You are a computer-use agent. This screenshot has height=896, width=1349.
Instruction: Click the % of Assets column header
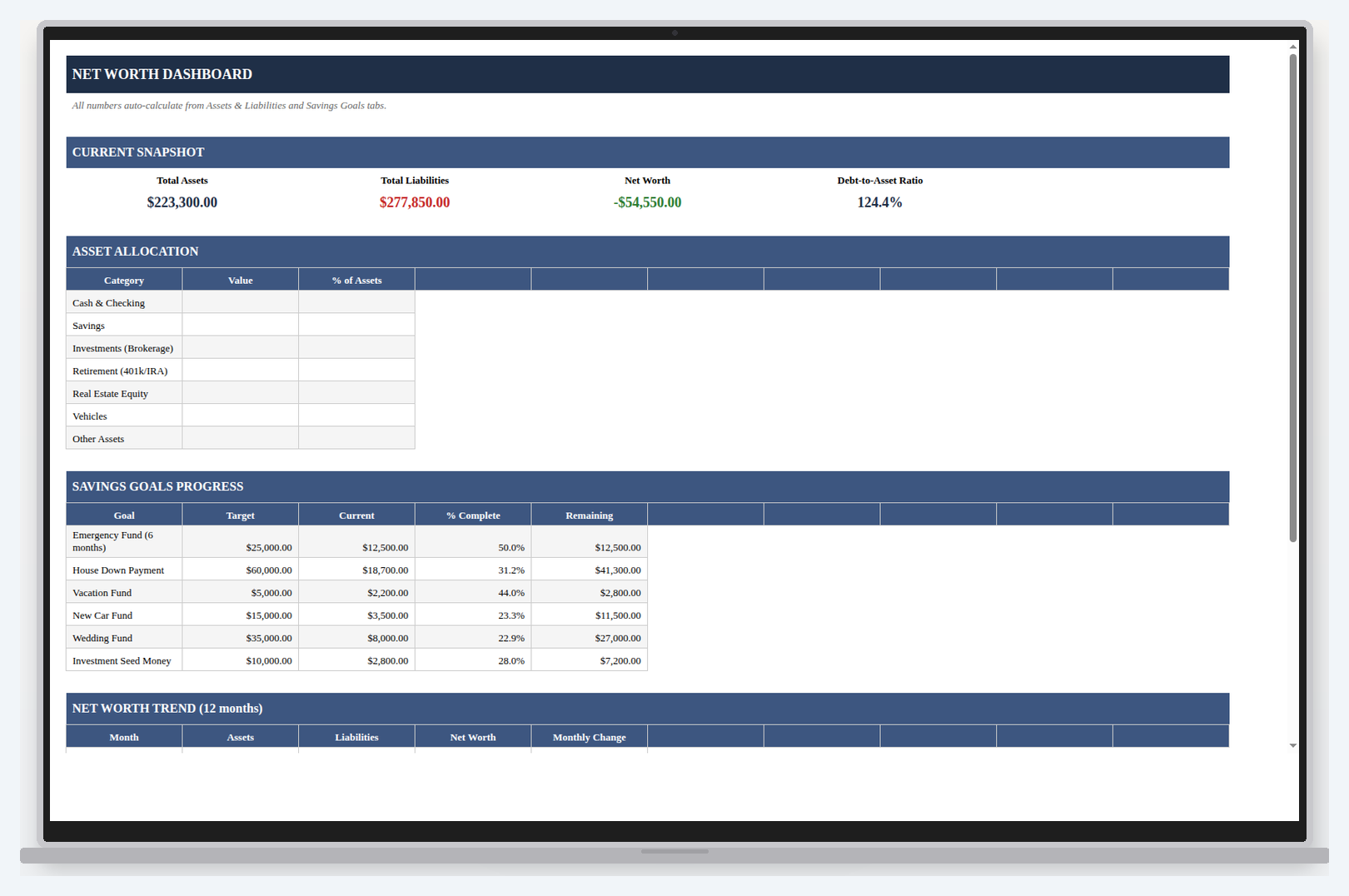tap(356, 280)
